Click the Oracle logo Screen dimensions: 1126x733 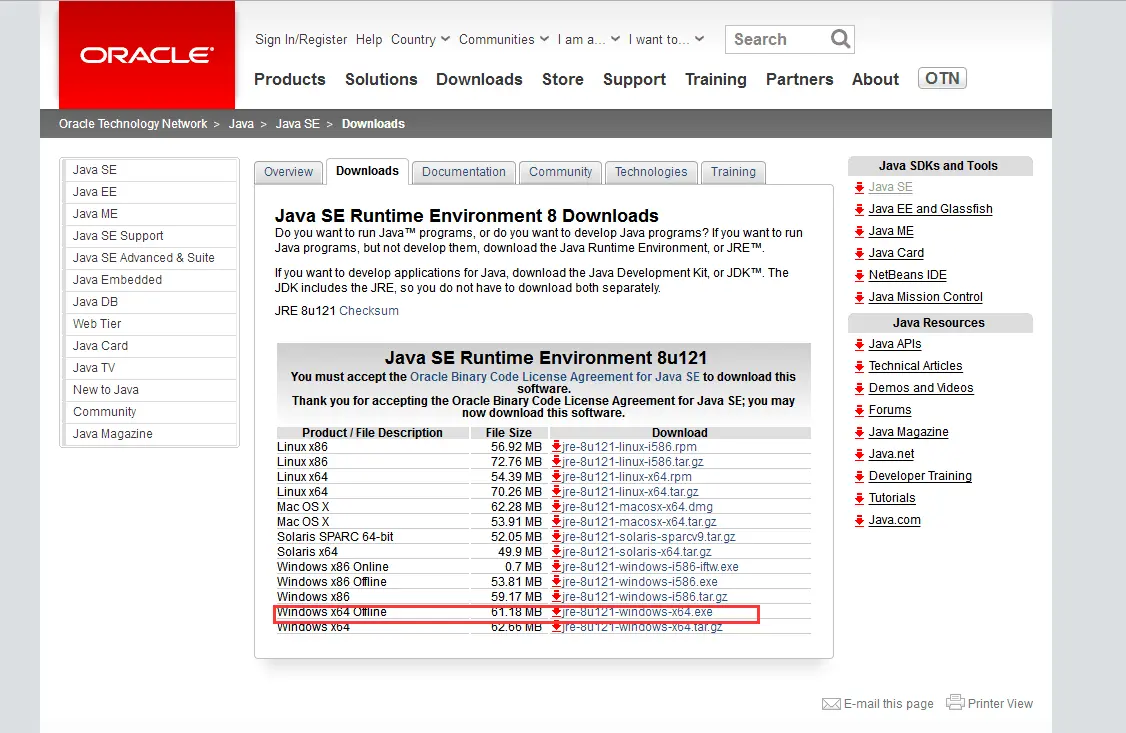[146, 55]
